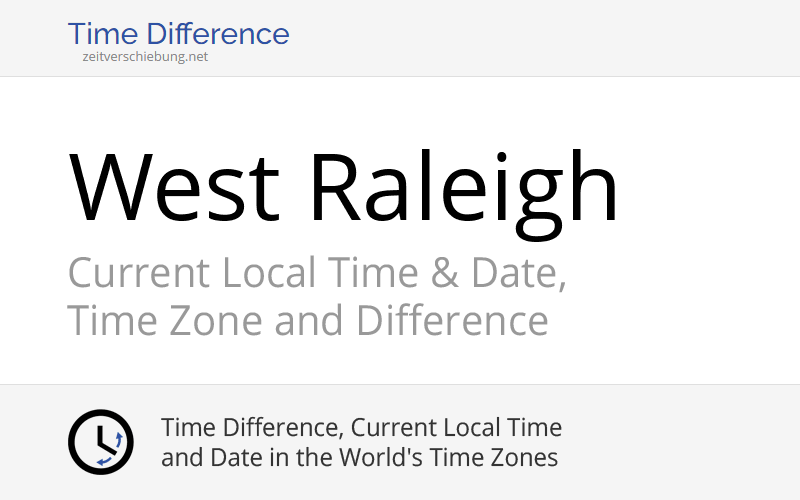This screenshot has height=500, width=800.
Task: Click the black clock hands in the icon
Action: tap(106, 440)
